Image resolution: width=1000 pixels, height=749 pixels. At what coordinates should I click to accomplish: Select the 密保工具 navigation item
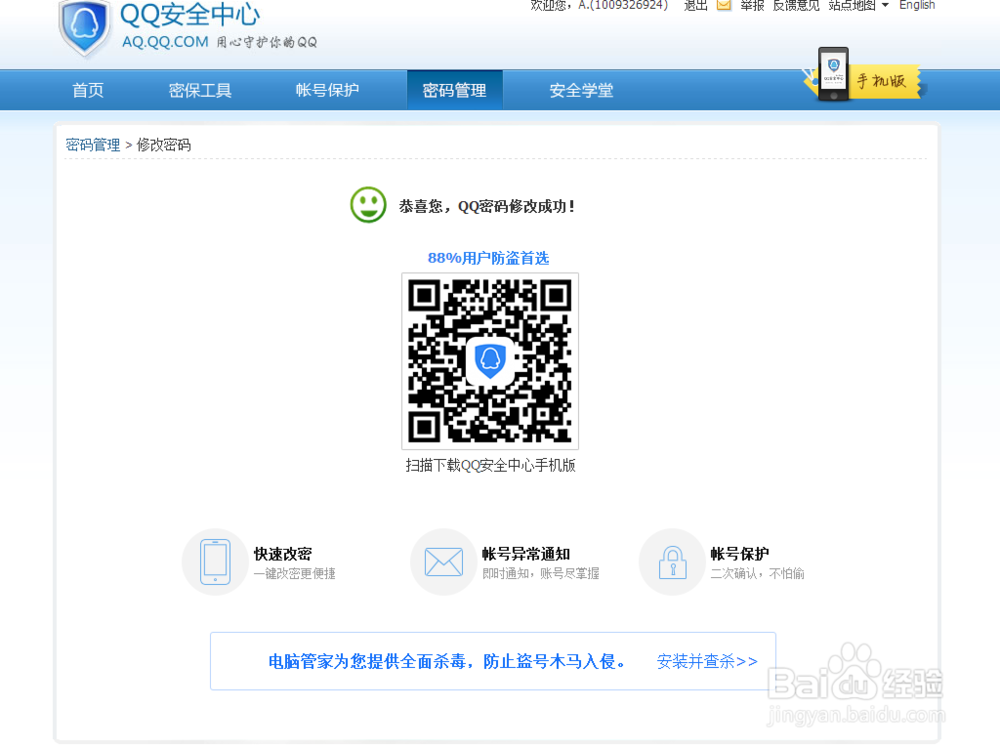point(200,89)
